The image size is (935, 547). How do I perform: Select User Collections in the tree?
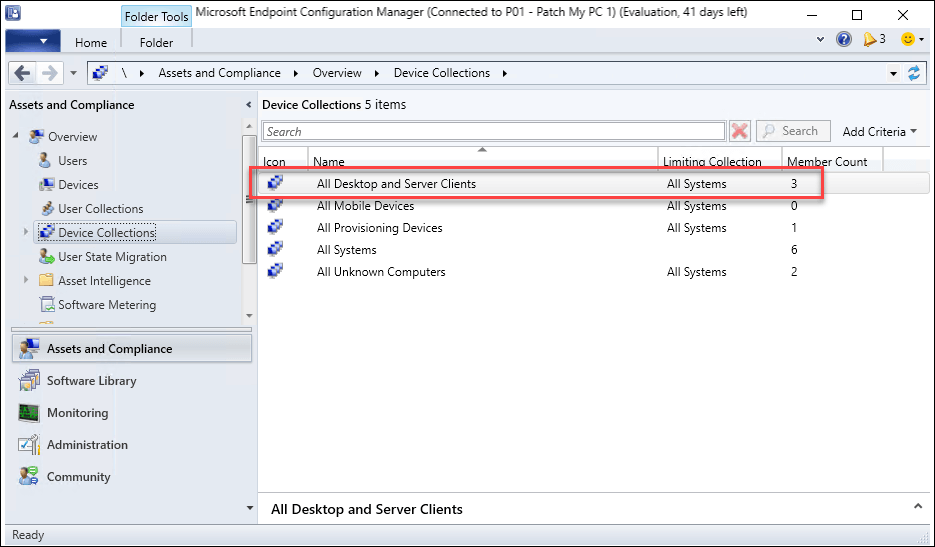click(x=101, y=208)
